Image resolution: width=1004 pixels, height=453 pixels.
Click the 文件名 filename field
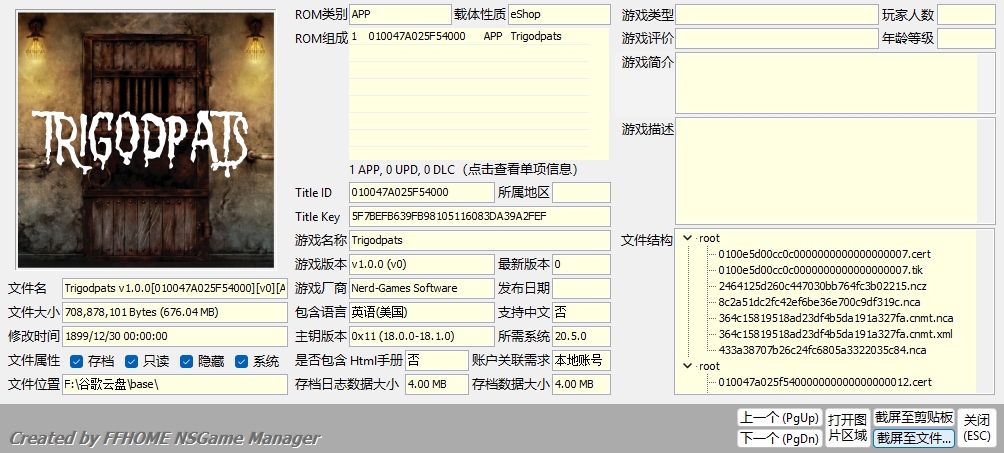pyautogui.click(x=175, y=288)
